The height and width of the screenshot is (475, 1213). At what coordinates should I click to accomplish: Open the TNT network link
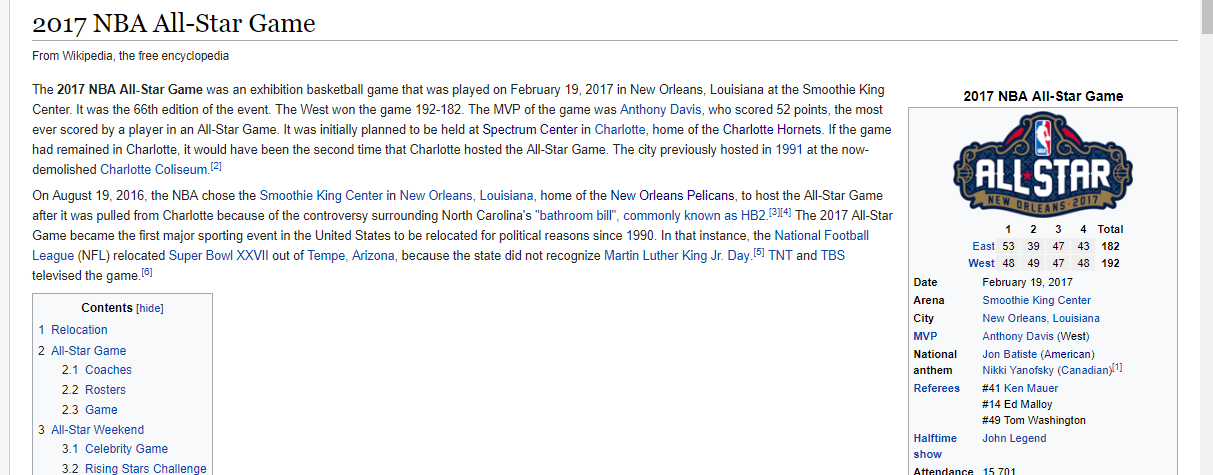(780, 255)
